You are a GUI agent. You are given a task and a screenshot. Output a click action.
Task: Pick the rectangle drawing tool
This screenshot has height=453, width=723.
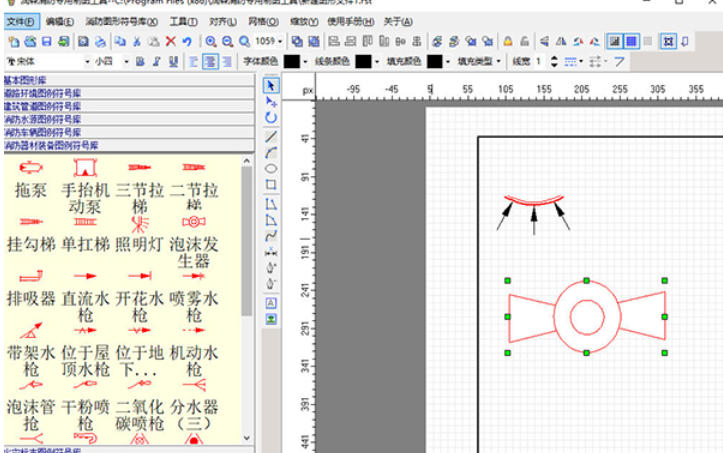pyautogui.click(x=271, y=185)
